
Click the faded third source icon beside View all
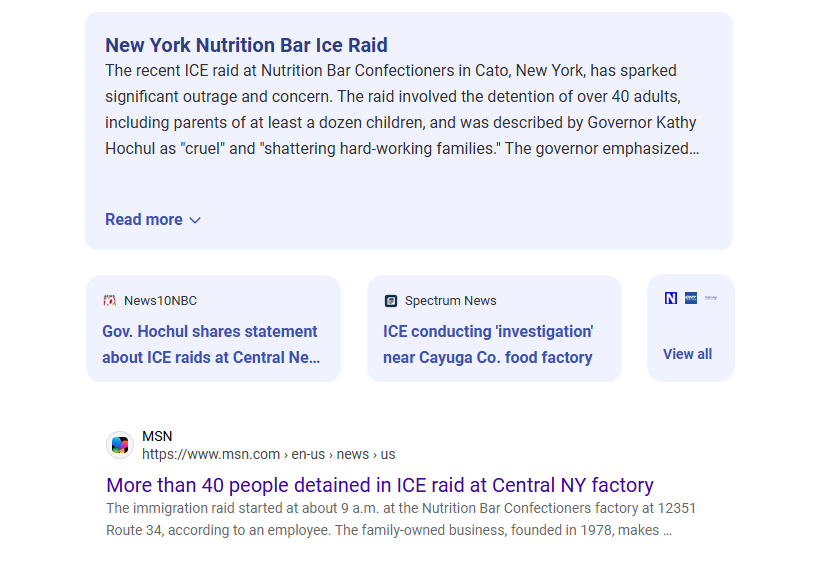click(x=711, y=298)
